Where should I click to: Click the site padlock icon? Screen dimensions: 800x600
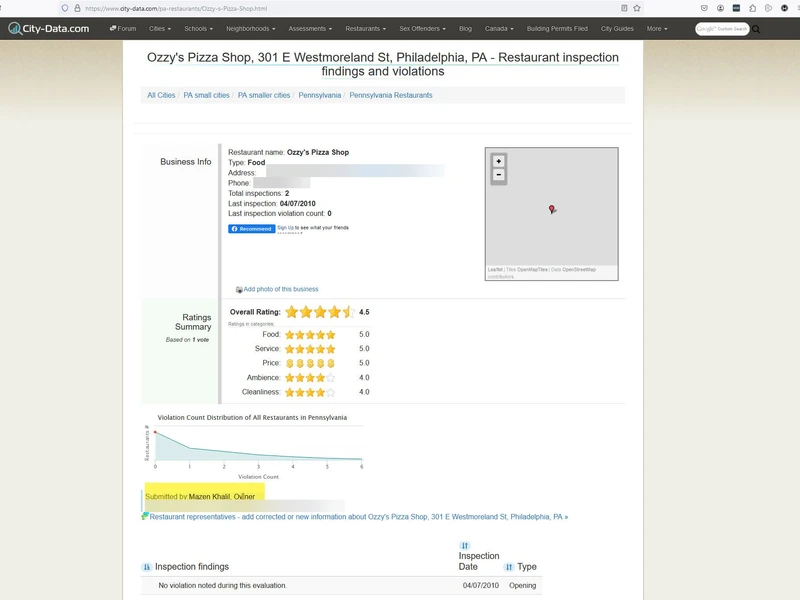coord(78,8)
